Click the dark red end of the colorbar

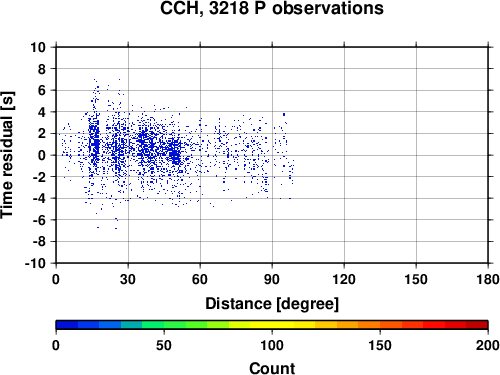(477, 325)
